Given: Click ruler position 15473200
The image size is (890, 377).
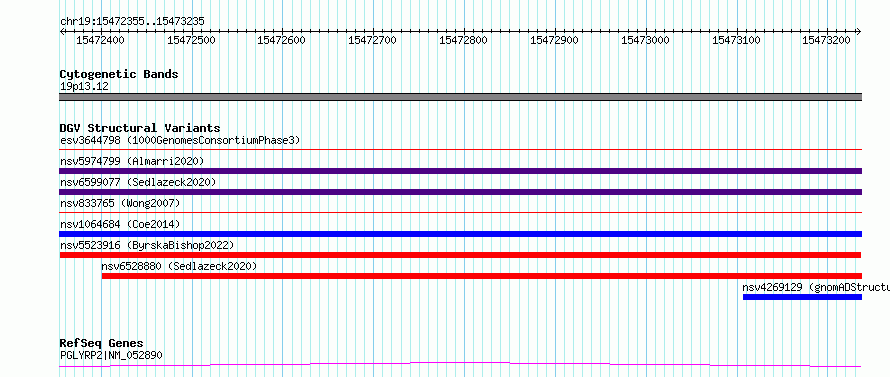Looking at the screenshot, I should [x=827, y=40].
